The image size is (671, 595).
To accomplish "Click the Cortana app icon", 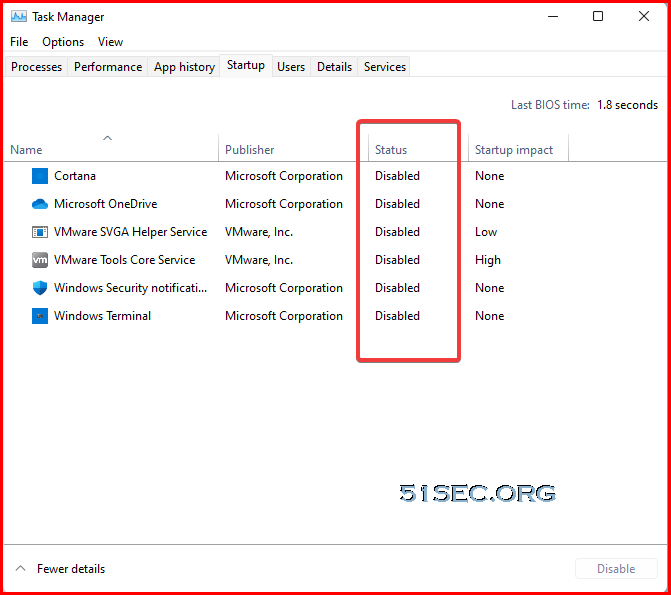I will 40,176.
